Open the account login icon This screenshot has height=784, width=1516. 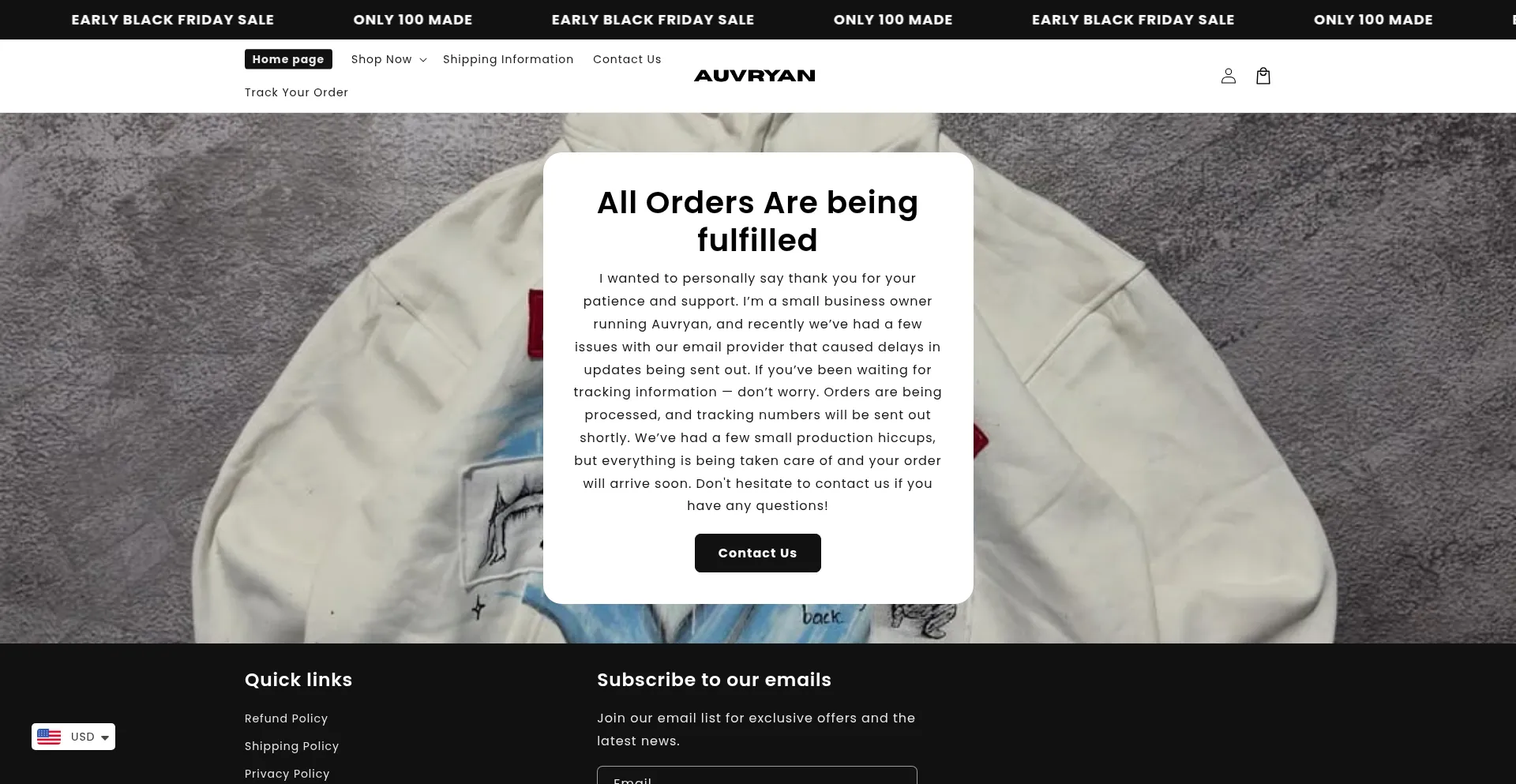[x=1228, y=76]
